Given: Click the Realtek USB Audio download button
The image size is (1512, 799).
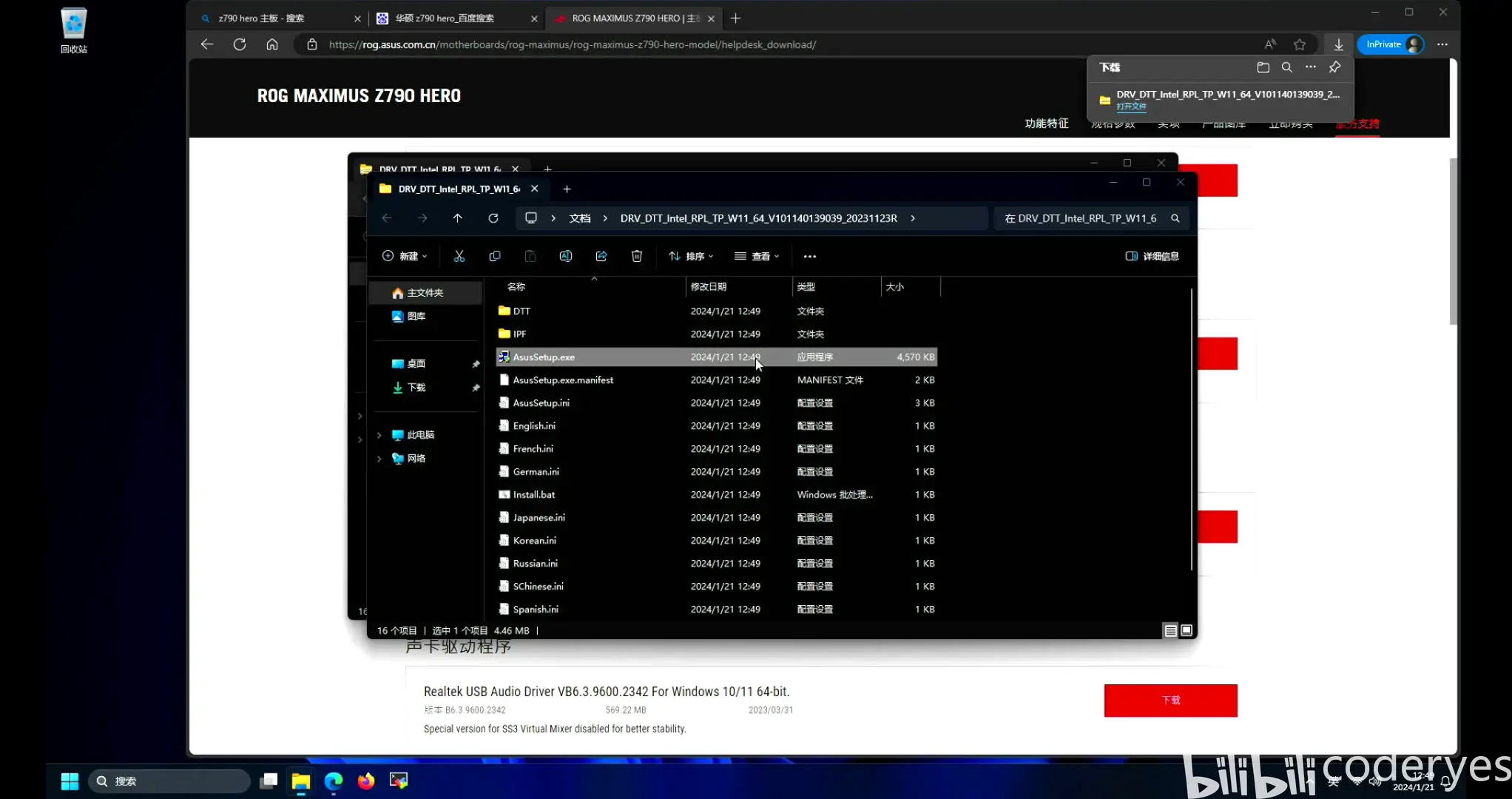Looking at the screenshot, I should pos(1171,700).
